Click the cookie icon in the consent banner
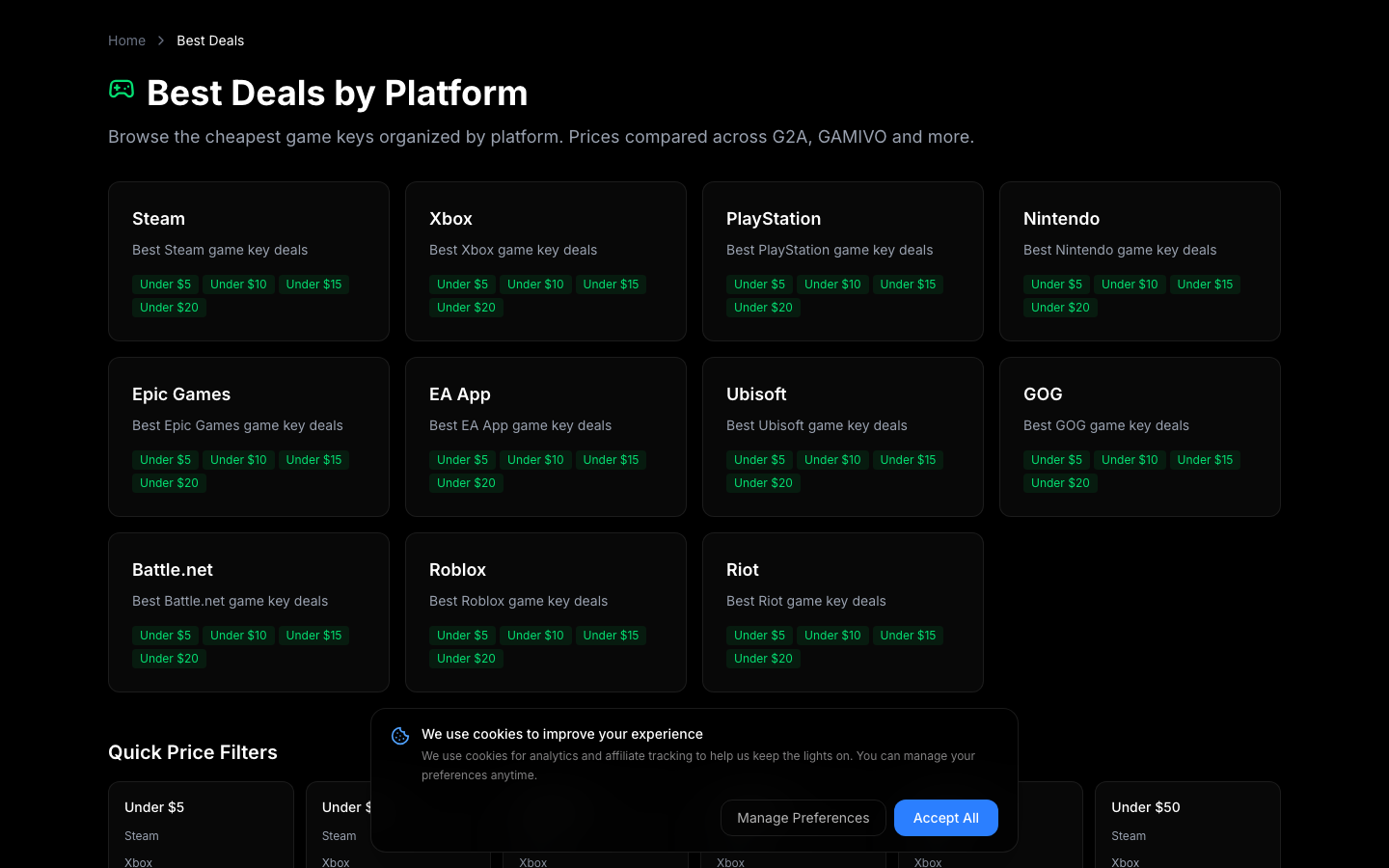This screenshot has width=1389, height=868. pyautogui.click(x=400, y=736)
